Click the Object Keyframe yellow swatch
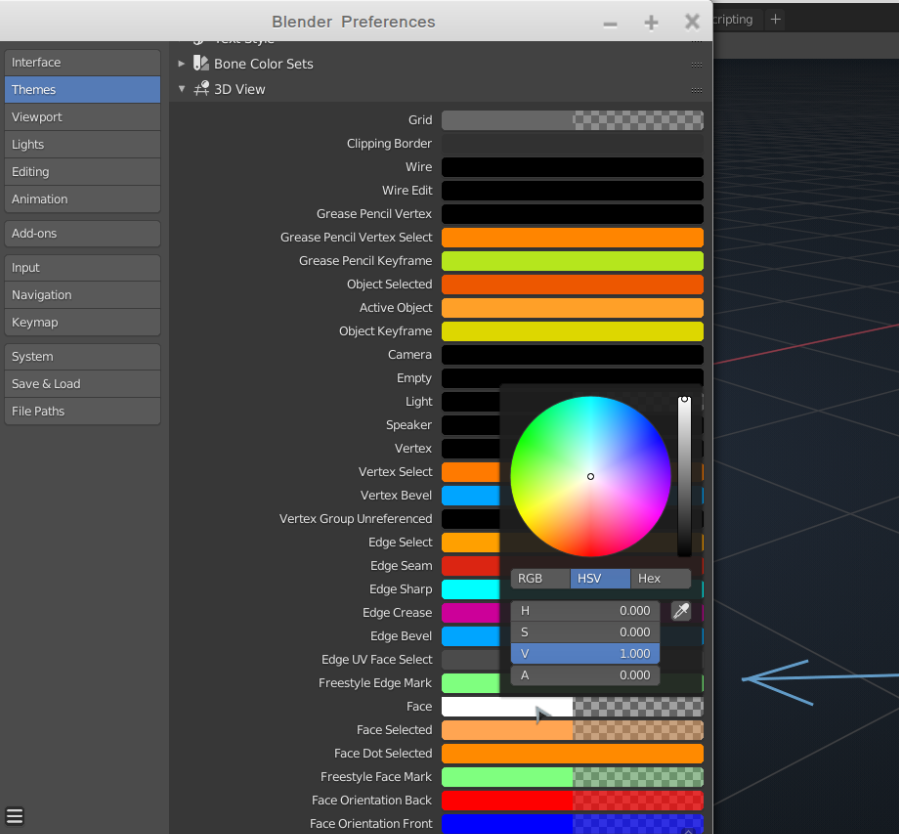This screenshot has height=834, width=899. [x=572, y=331]
